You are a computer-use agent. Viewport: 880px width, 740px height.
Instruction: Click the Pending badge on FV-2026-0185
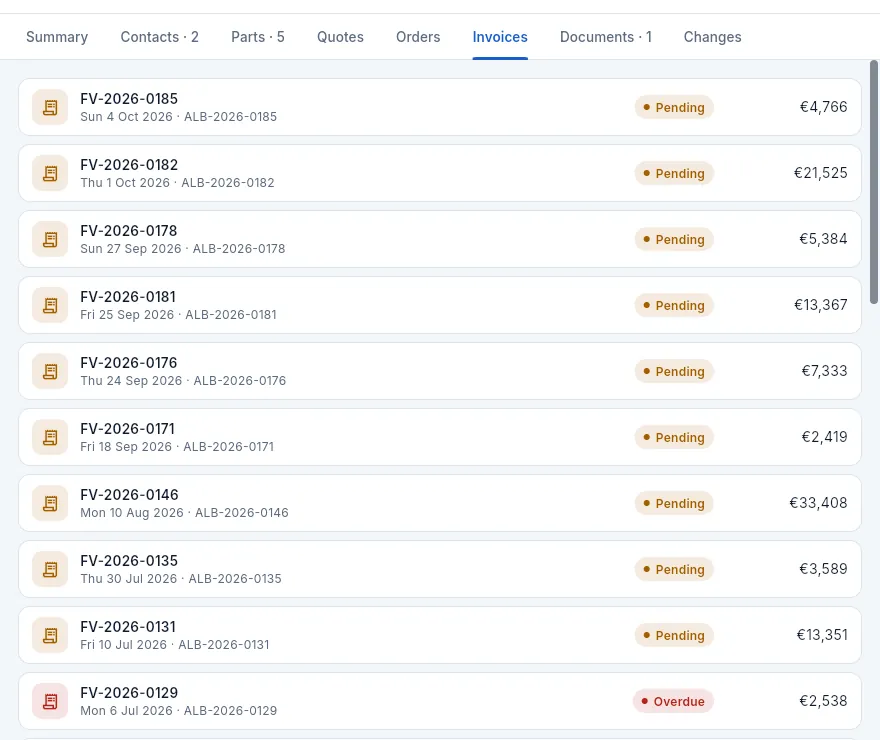[x=674, y=107]
